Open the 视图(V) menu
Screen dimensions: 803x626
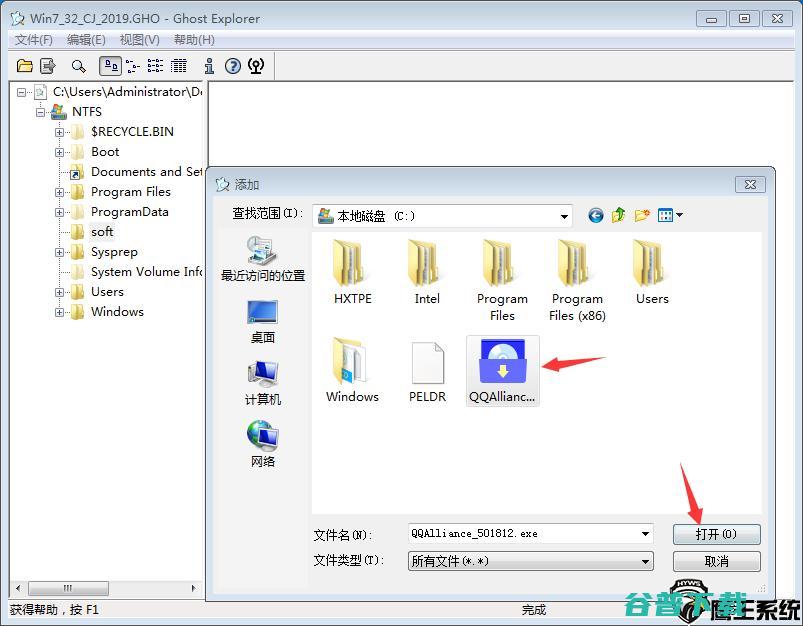pos(139,40)
